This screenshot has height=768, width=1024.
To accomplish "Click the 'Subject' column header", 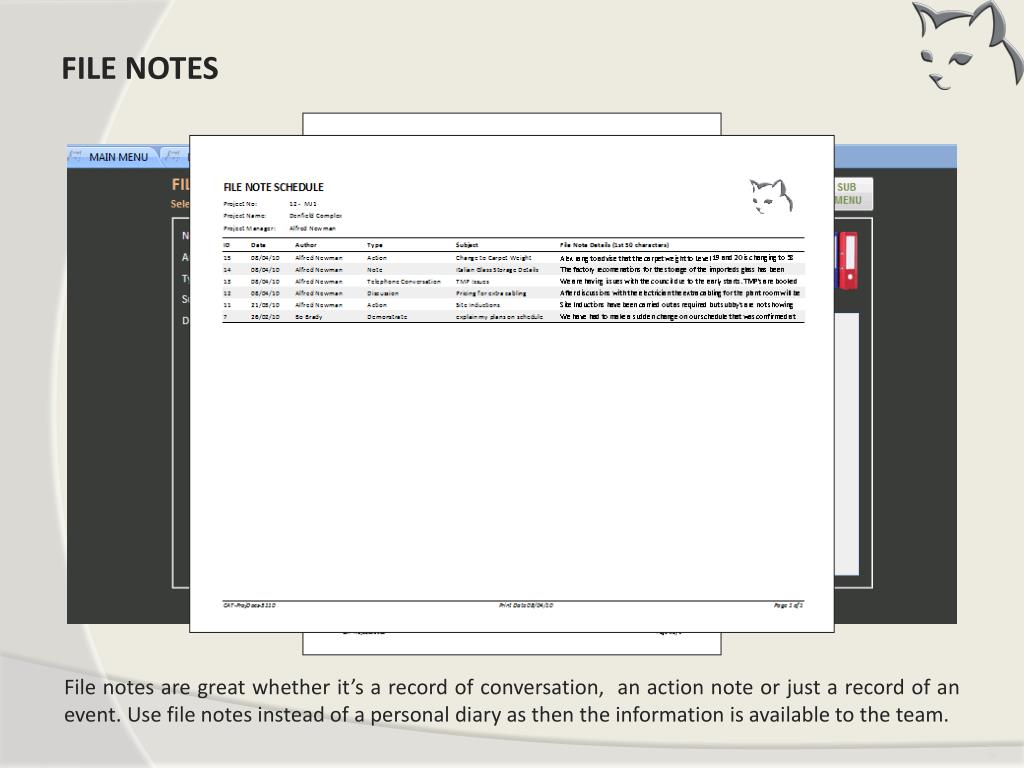I will (467, 245).
